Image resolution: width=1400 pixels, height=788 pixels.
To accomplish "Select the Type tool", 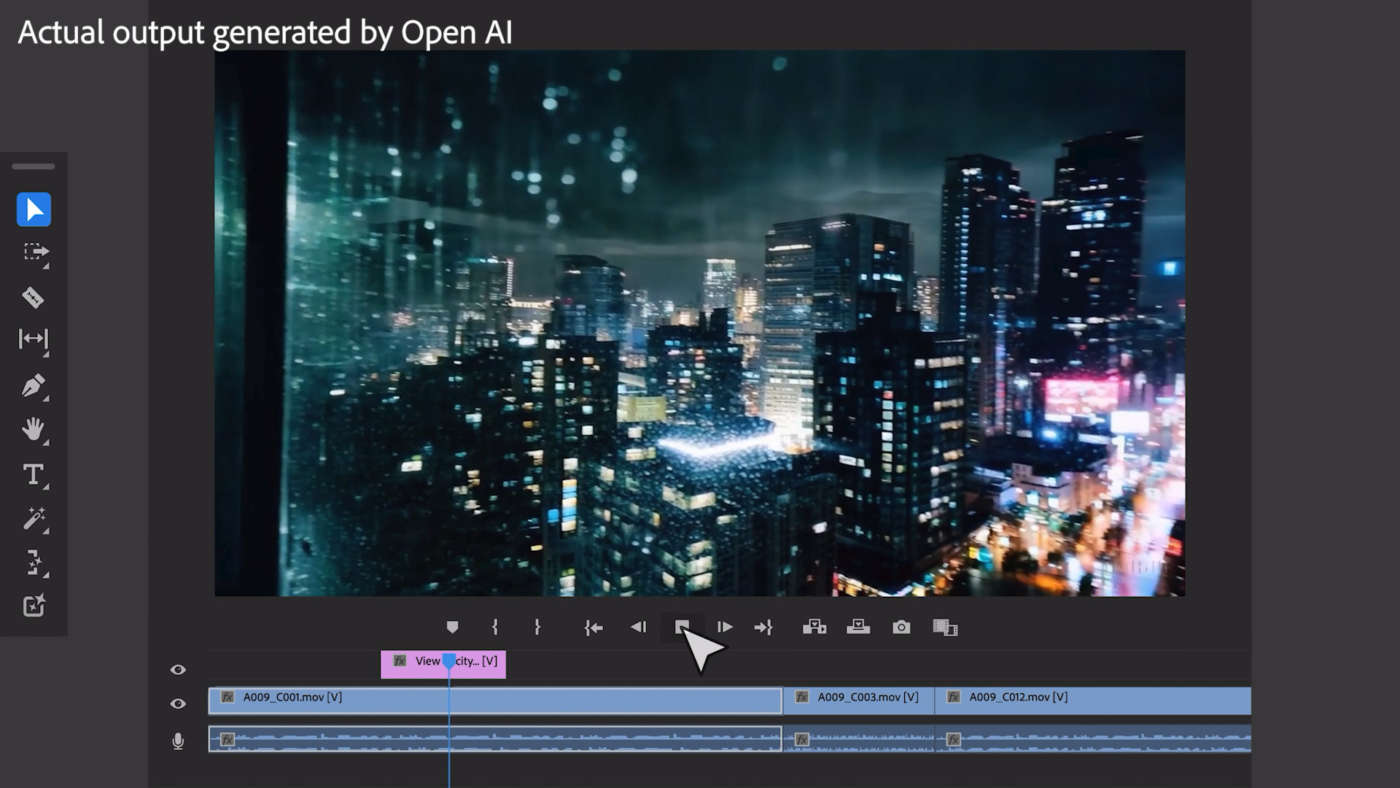I will (33, 474).
